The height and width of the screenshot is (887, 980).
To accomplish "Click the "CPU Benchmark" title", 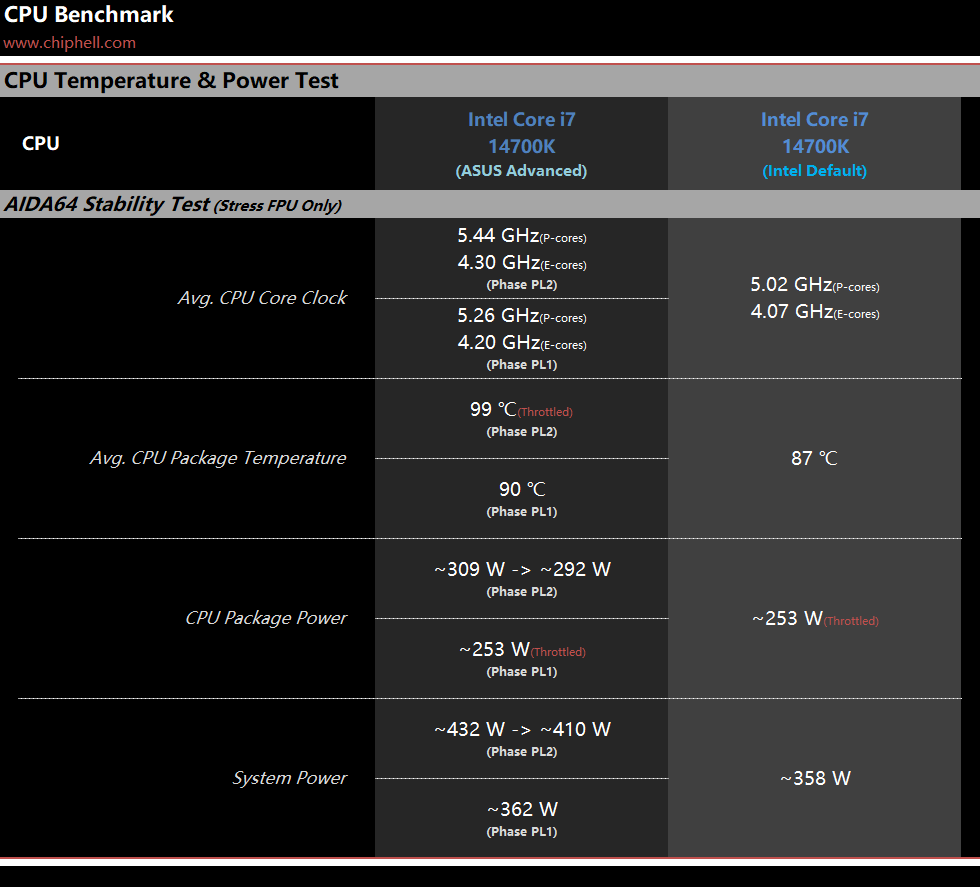I will [89, 14].
